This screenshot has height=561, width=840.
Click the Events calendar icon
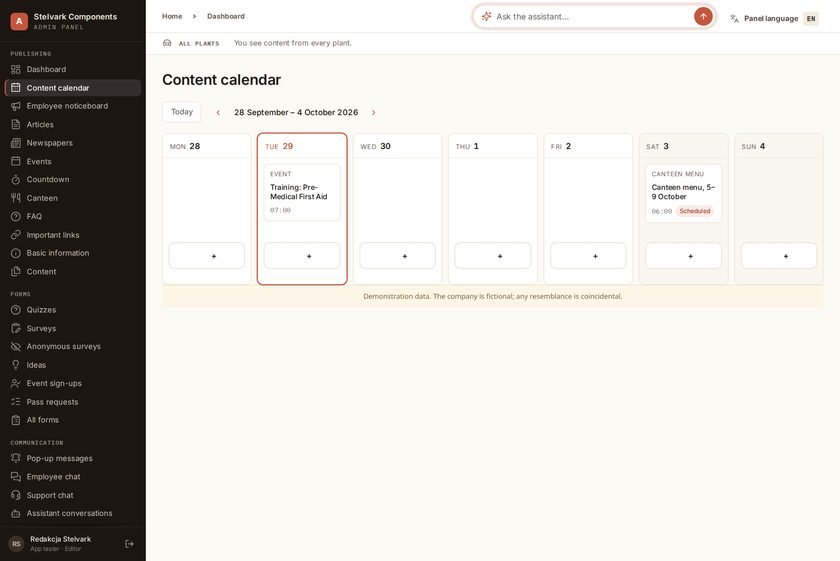click(16, 161)
